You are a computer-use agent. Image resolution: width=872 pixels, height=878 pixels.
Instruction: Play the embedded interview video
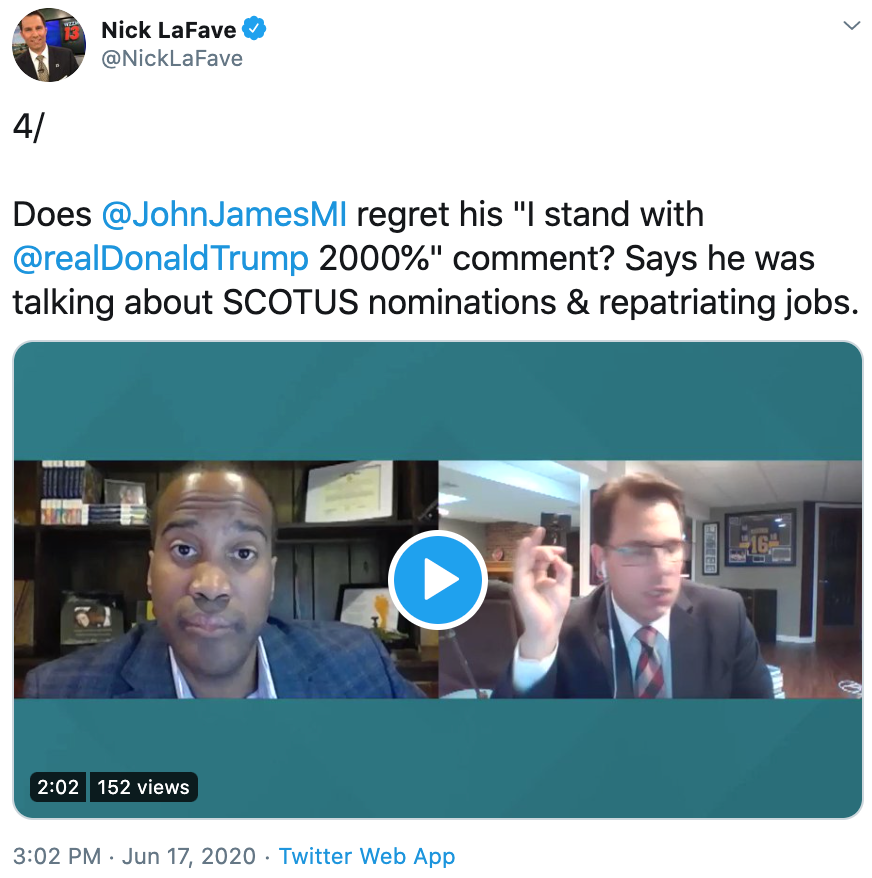click(437, 580)
